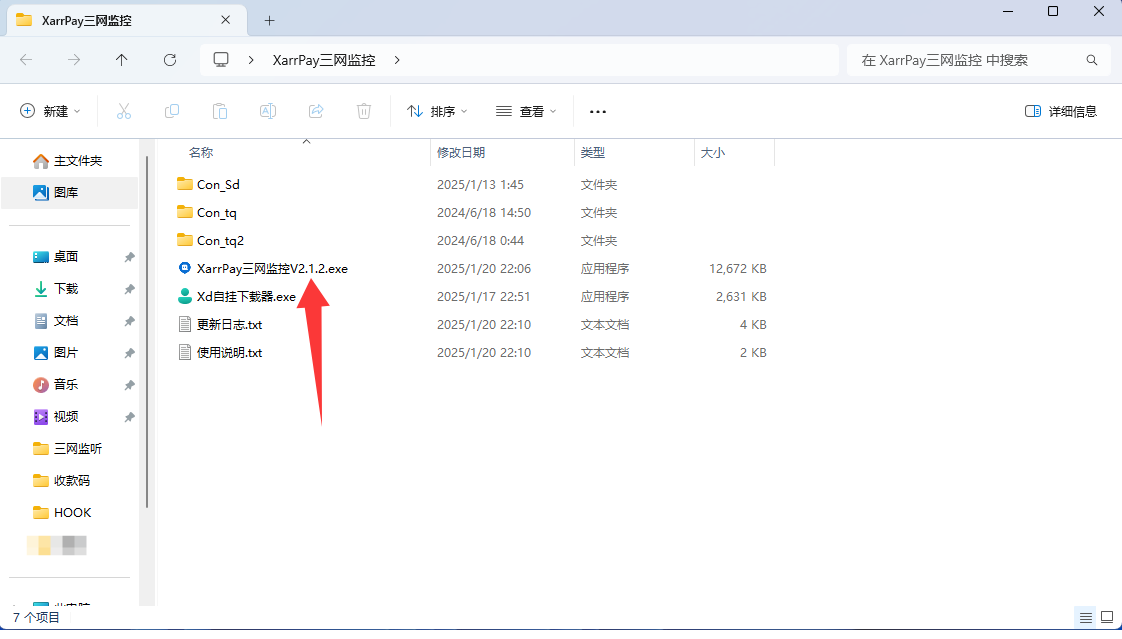1122x639 pixels.
Task: Click the delete trash icon
Action: [364, 111]
